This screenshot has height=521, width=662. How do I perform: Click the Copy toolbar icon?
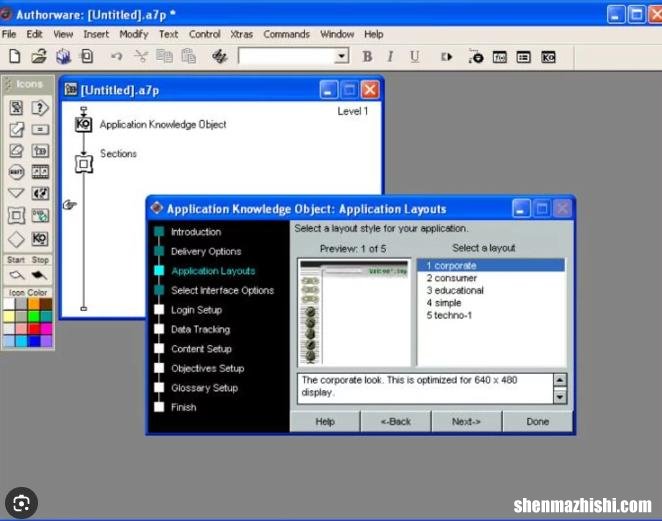pos(164,56)
